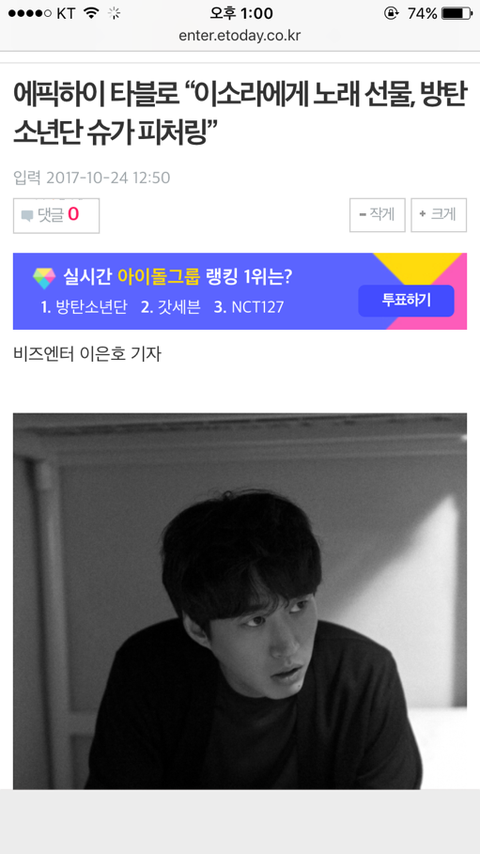Tap the article headline about 에픽하이 타블로
Screen dimensions: 480x854
tap(240, 114)
